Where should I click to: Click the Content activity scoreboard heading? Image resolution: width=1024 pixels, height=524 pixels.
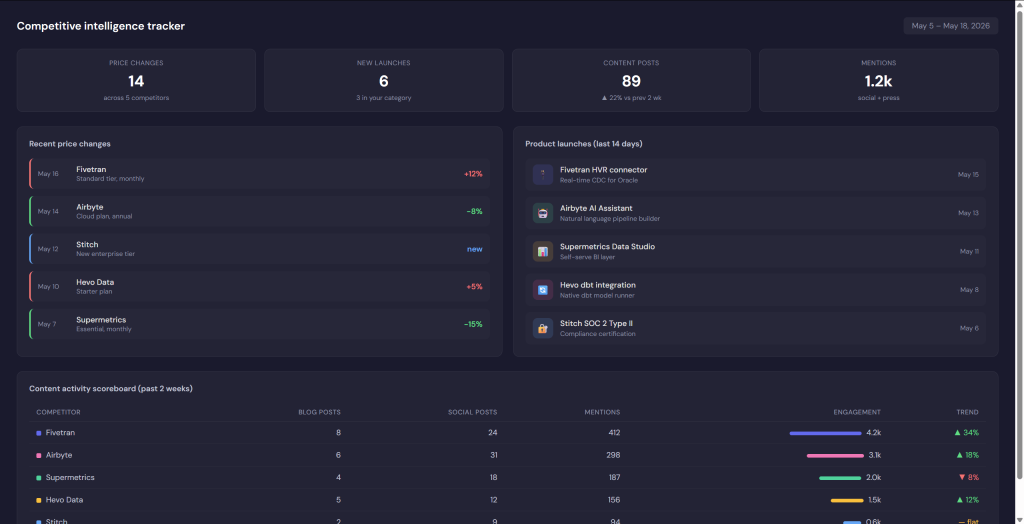click(x=111, y=389)
